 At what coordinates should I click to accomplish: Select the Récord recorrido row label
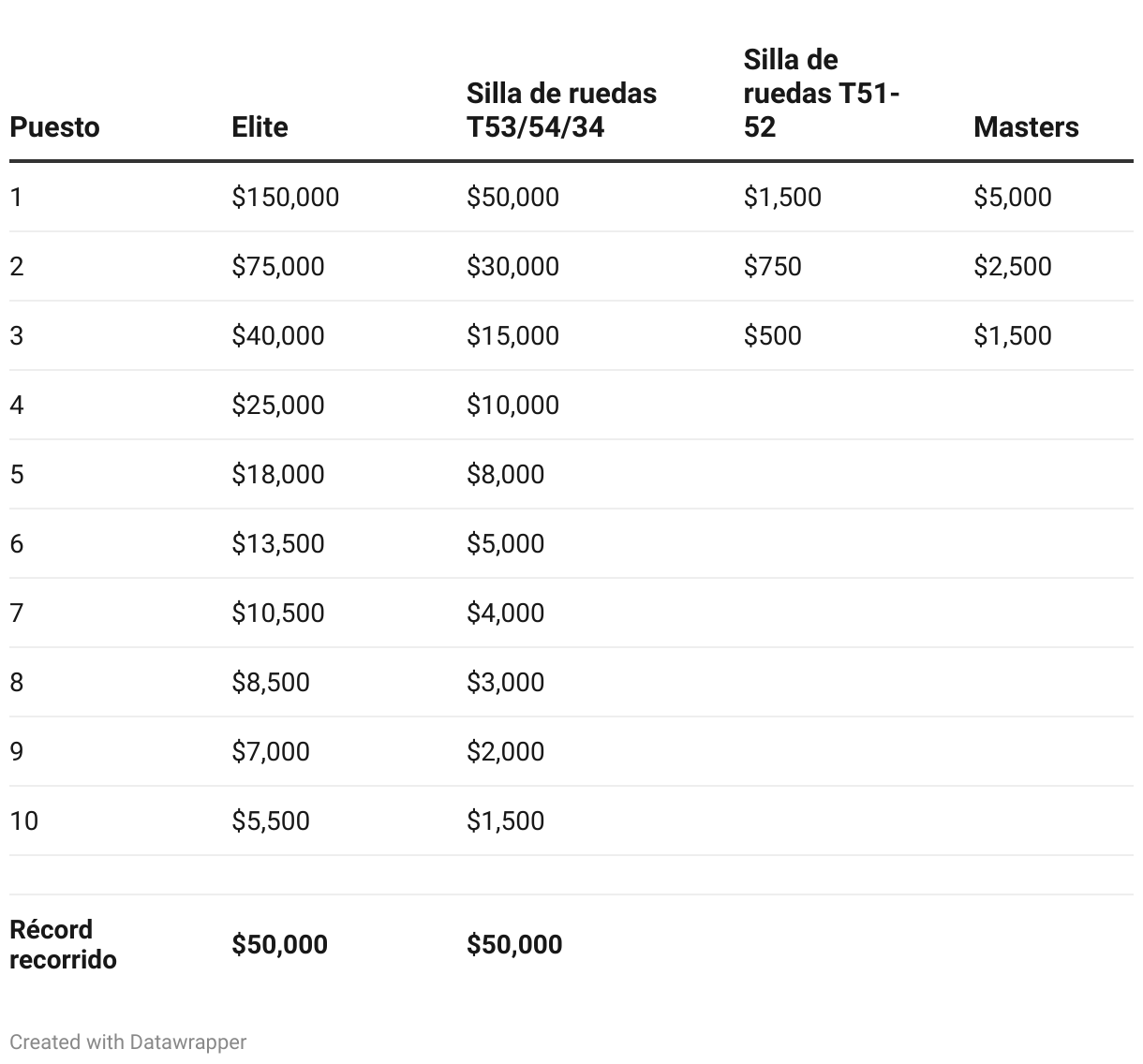[x=63, y=944]
